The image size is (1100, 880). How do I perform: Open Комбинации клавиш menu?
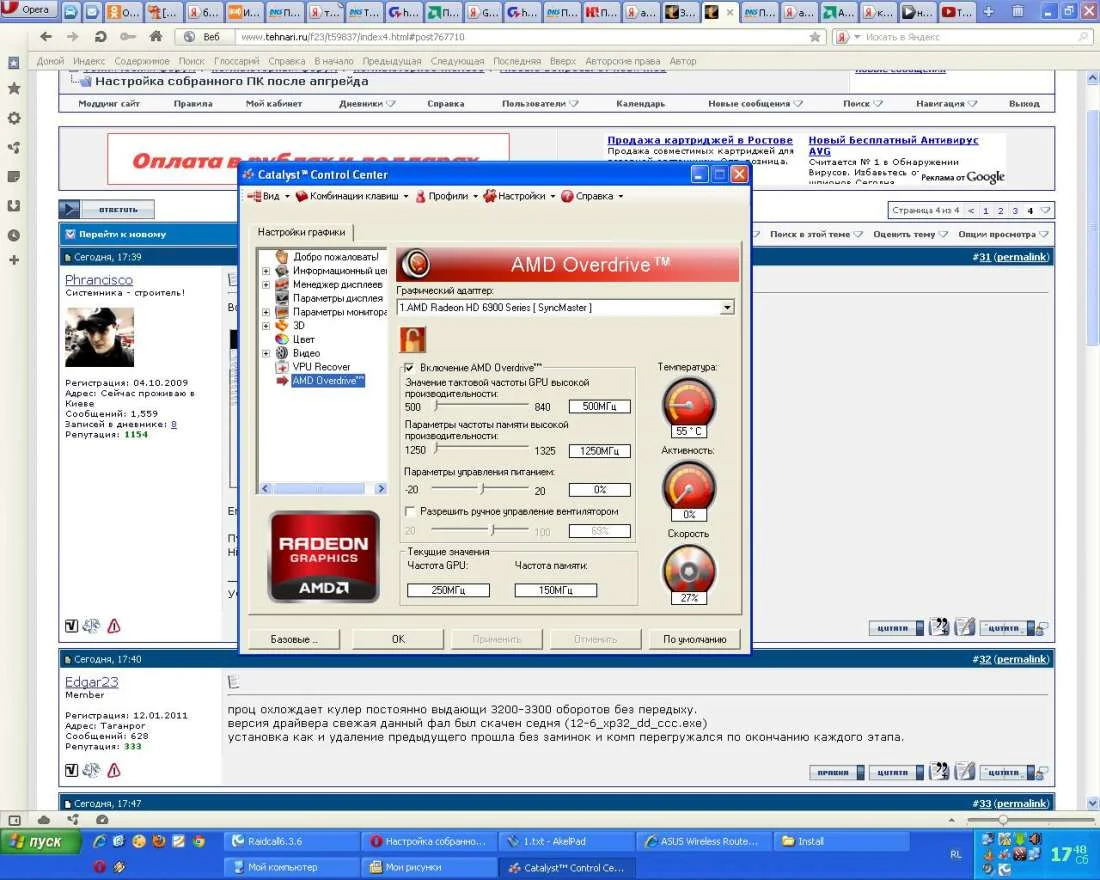351,196
